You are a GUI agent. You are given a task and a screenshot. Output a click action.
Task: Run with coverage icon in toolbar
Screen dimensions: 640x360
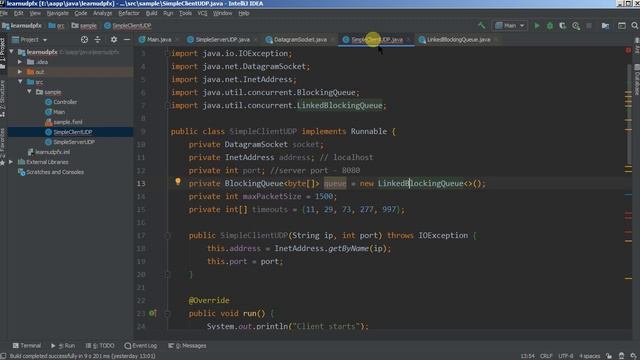coord(563,25)
